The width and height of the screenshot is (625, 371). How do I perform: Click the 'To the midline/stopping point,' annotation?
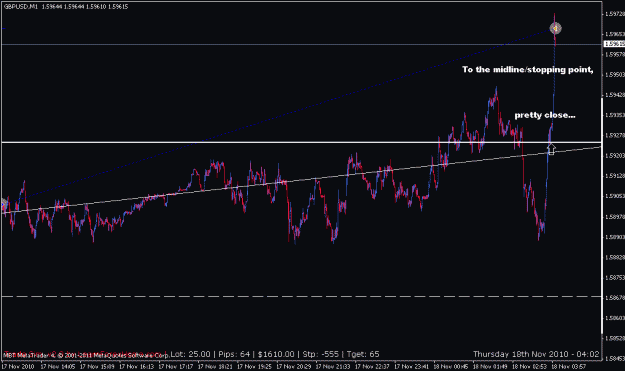coord(528,70)
